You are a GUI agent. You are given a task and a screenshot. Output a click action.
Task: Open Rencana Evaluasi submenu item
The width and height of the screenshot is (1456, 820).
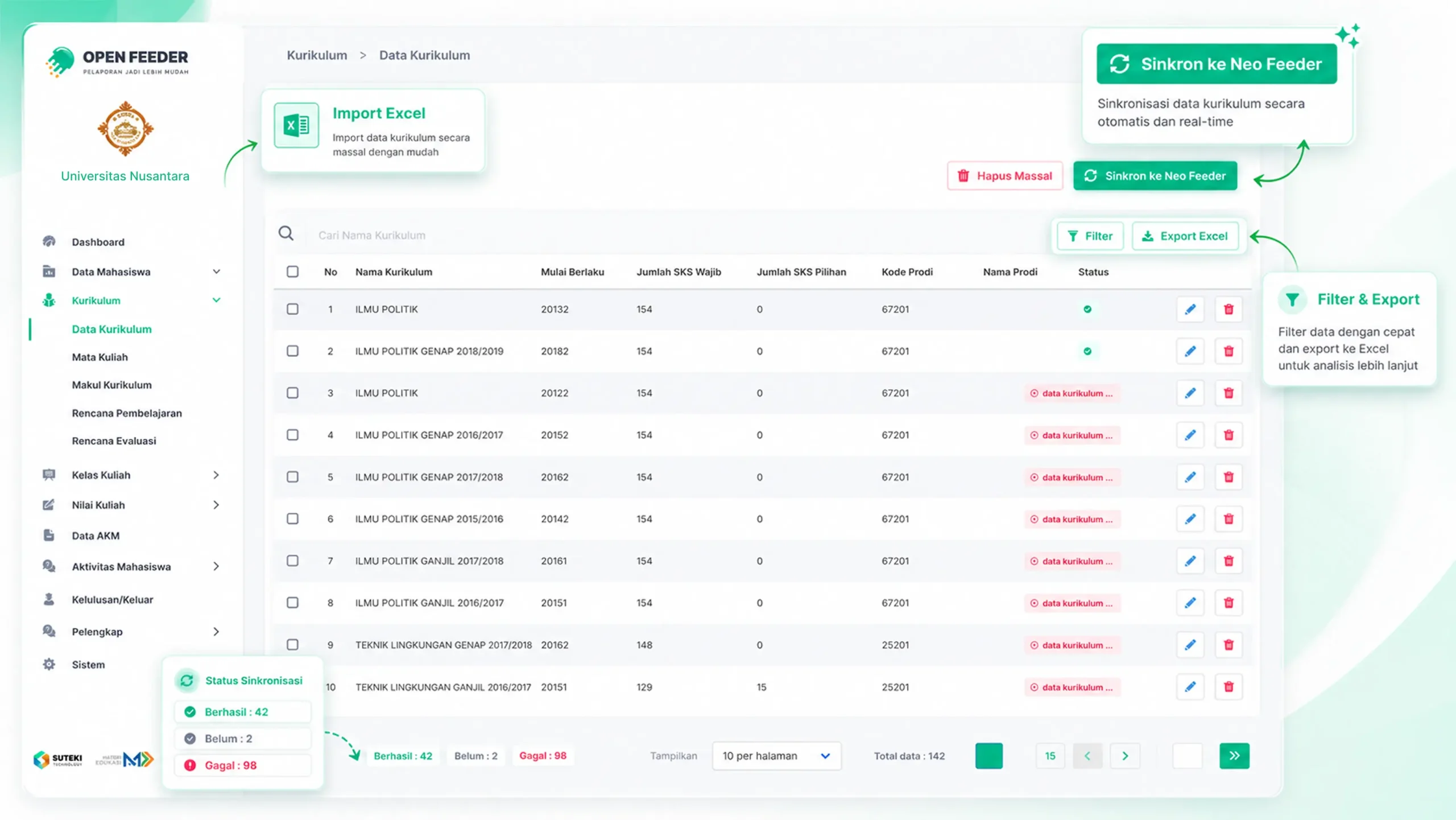click(x=114, y=442)
